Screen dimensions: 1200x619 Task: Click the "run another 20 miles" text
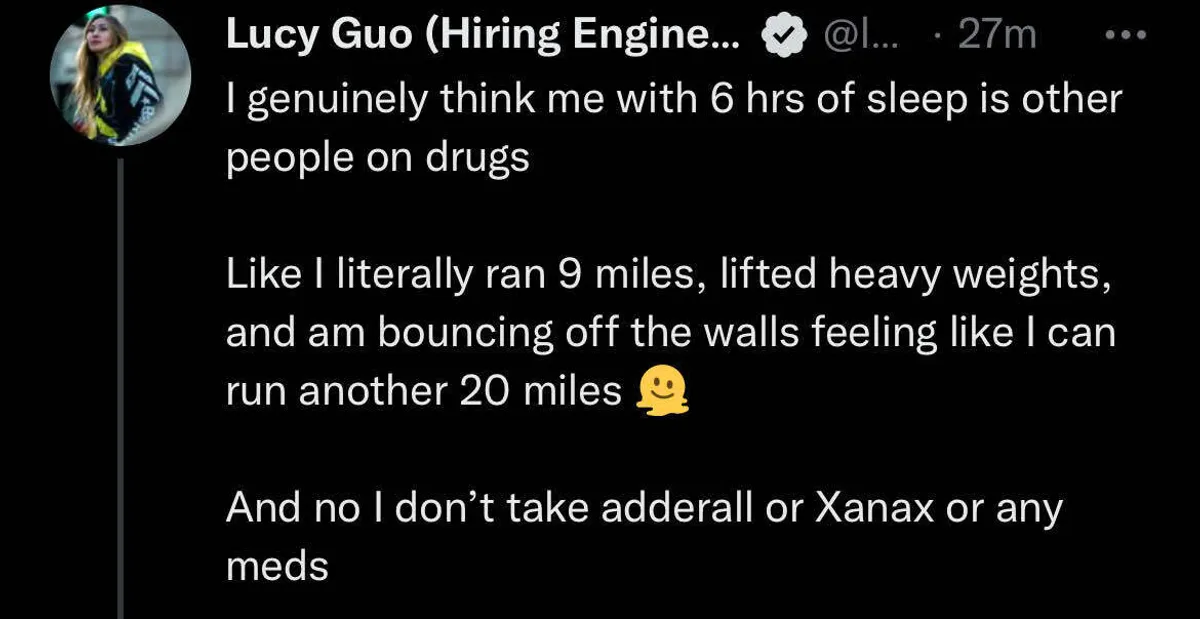[x=424, y=391]
